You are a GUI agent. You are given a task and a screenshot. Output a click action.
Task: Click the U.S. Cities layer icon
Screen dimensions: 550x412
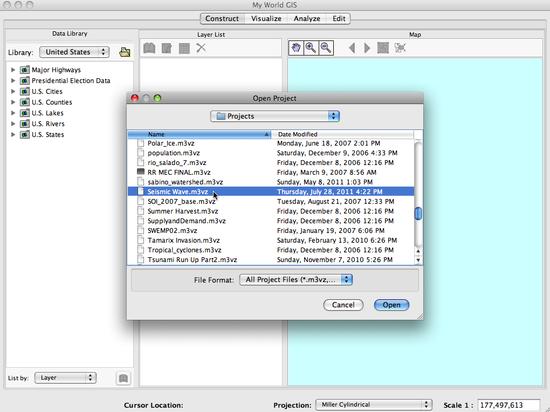(x=25, y=92)
